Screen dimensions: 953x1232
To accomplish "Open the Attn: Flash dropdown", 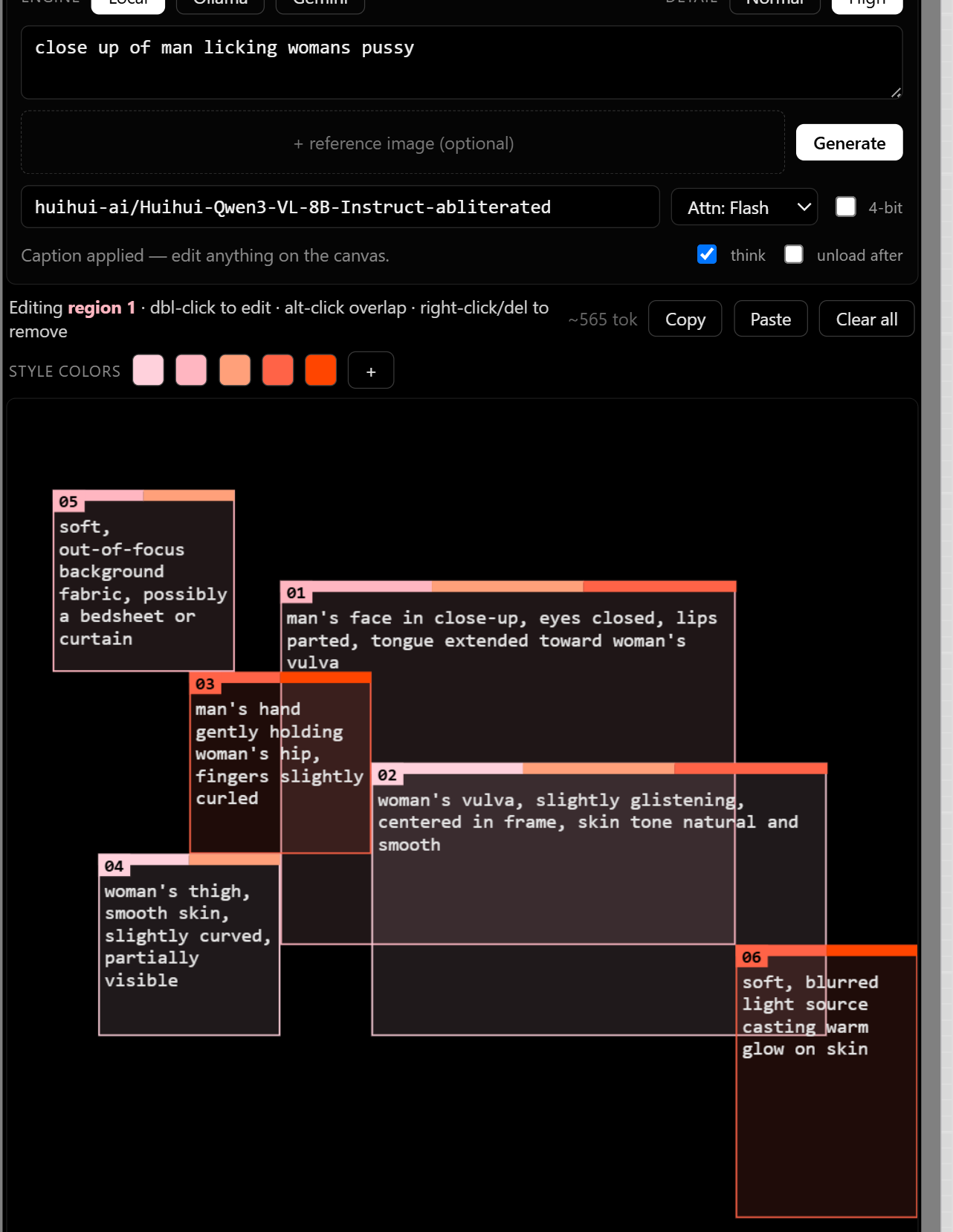I will pos(744,207).
